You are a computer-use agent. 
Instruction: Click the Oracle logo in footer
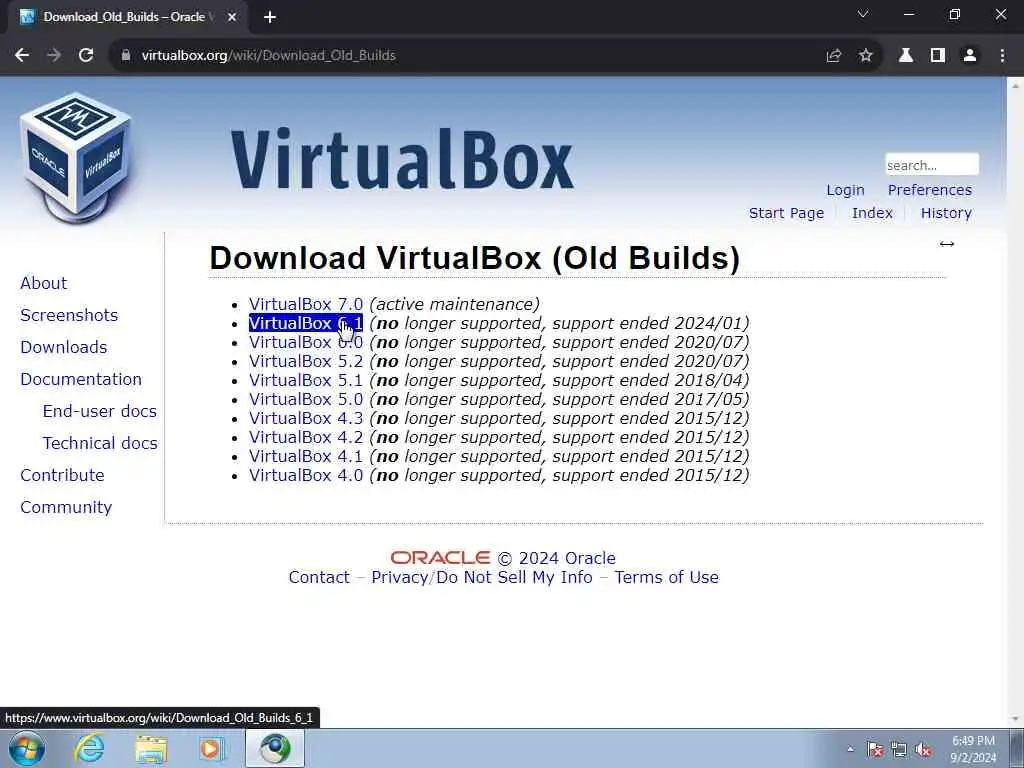pos(440,558)
